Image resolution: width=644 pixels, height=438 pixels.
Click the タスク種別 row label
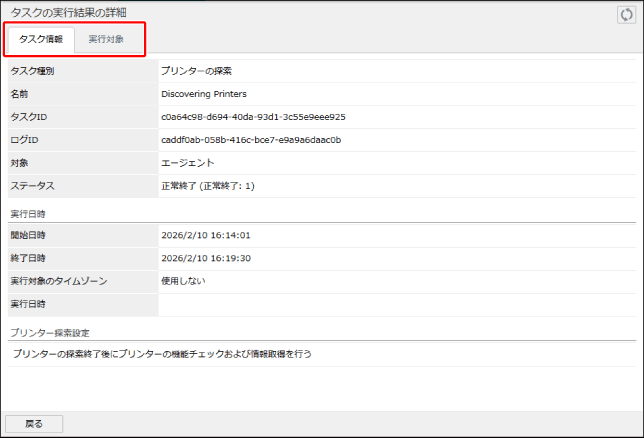tap(33, 71)
